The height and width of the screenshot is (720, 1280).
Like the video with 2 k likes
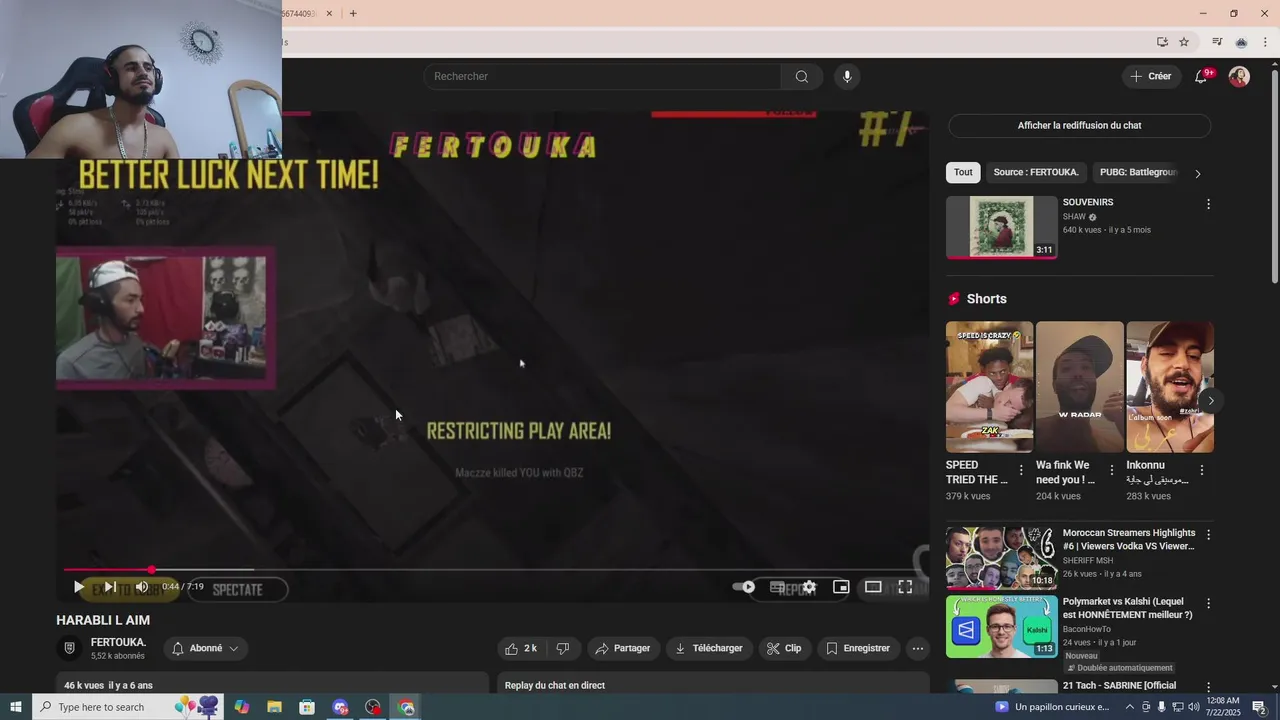click(x=521, y=648)
